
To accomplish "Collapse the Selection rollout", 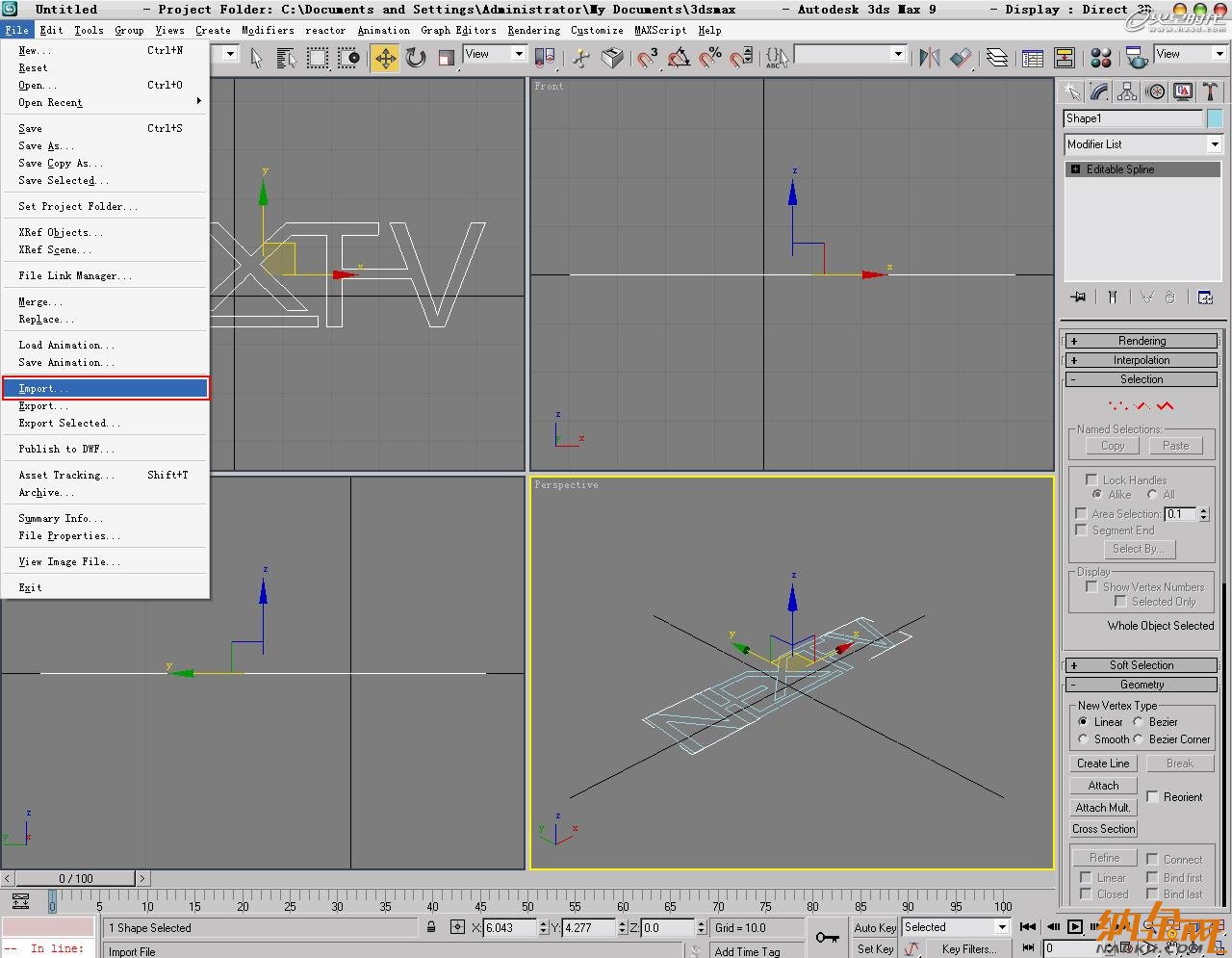I will (x=1142, y=379).
